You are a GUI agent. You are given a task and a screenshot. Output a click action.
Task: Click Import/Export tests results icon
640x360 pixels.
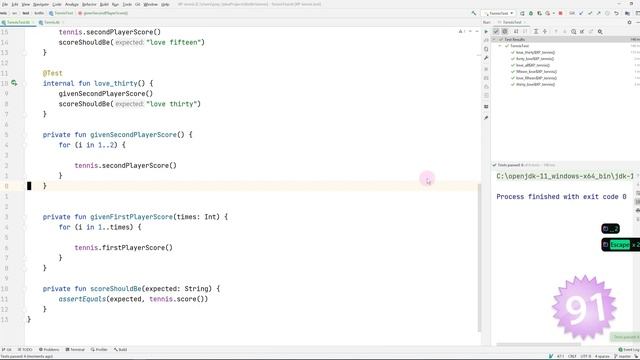[x=582, y=31]
